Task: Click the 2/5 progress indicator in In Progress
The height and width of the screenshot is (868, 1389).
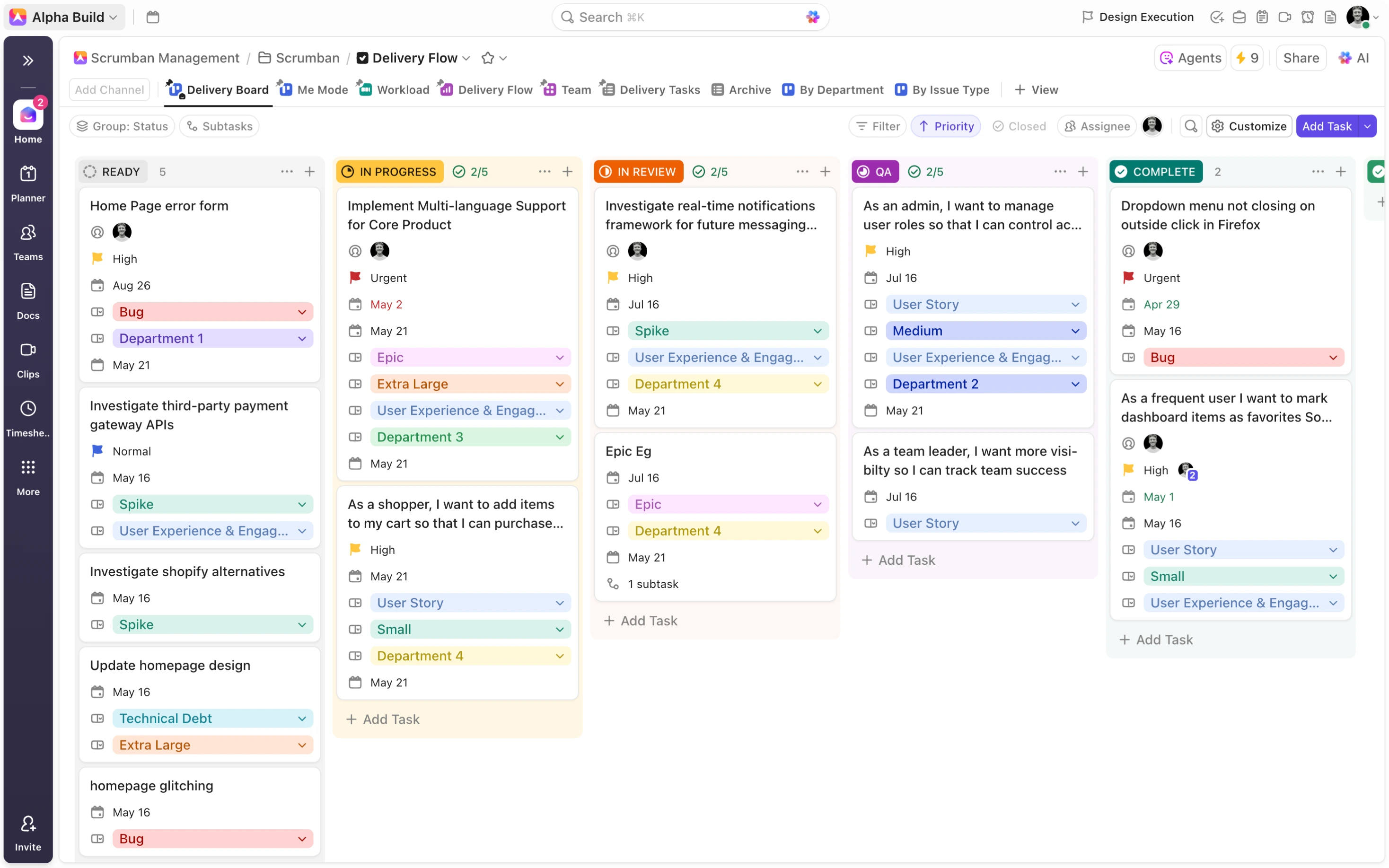Action: (x=470, y=171)
